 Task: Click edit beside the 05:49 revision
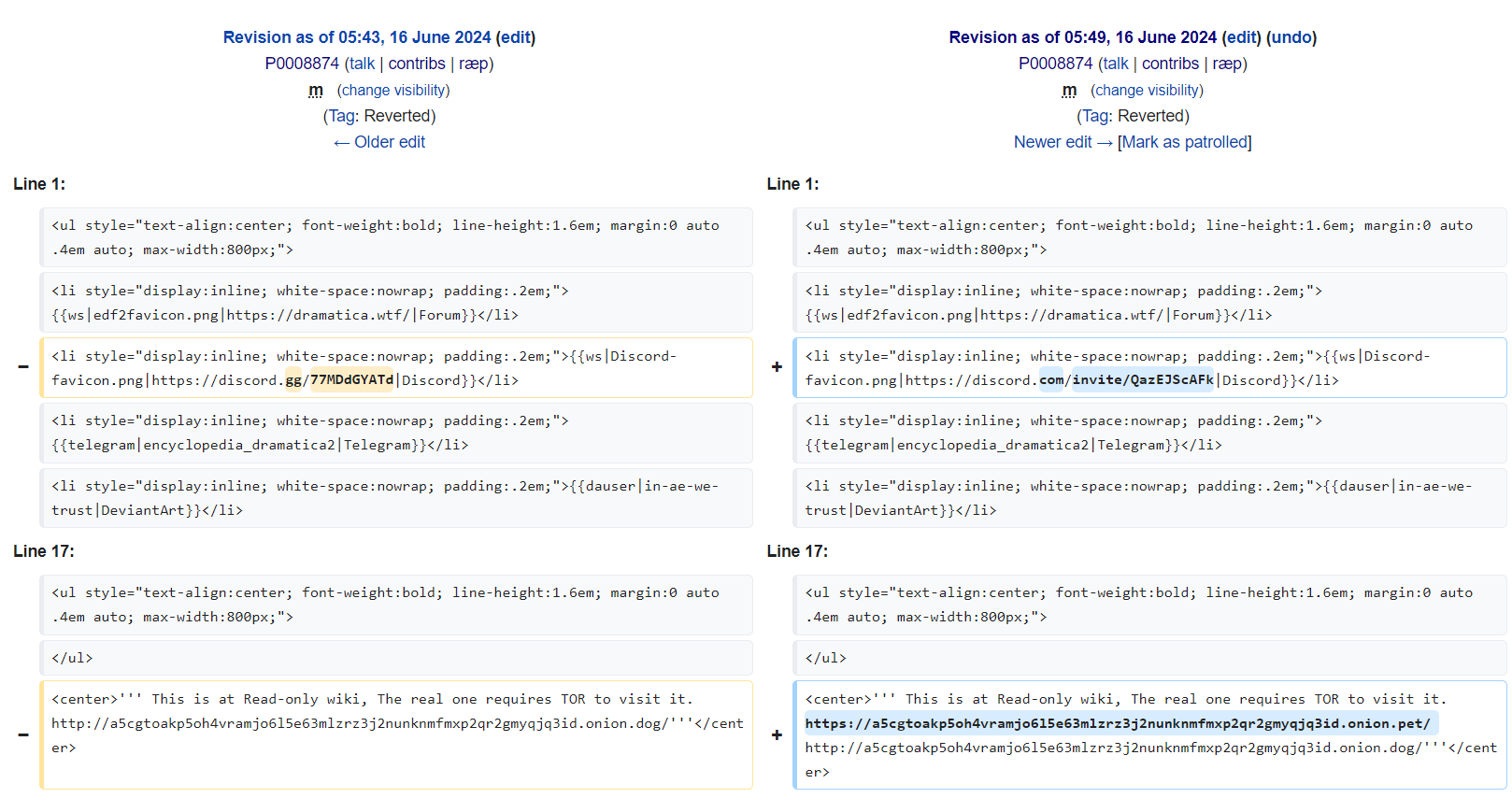click(1242, 37)
